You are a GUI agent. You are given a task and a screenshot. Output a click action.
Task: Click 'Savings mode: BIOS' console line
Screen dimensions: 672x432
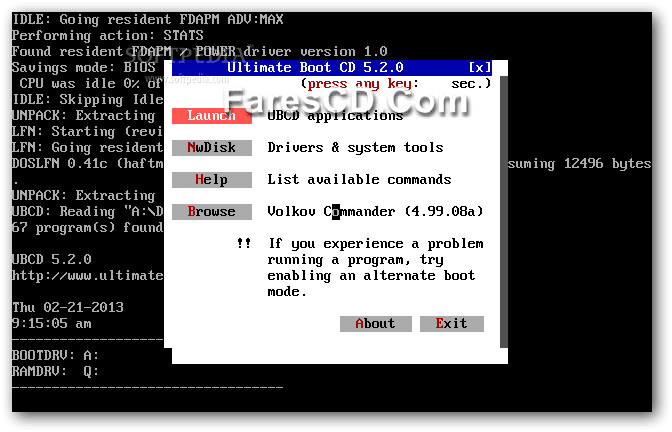pyautogui.click(x=84, y=68)
